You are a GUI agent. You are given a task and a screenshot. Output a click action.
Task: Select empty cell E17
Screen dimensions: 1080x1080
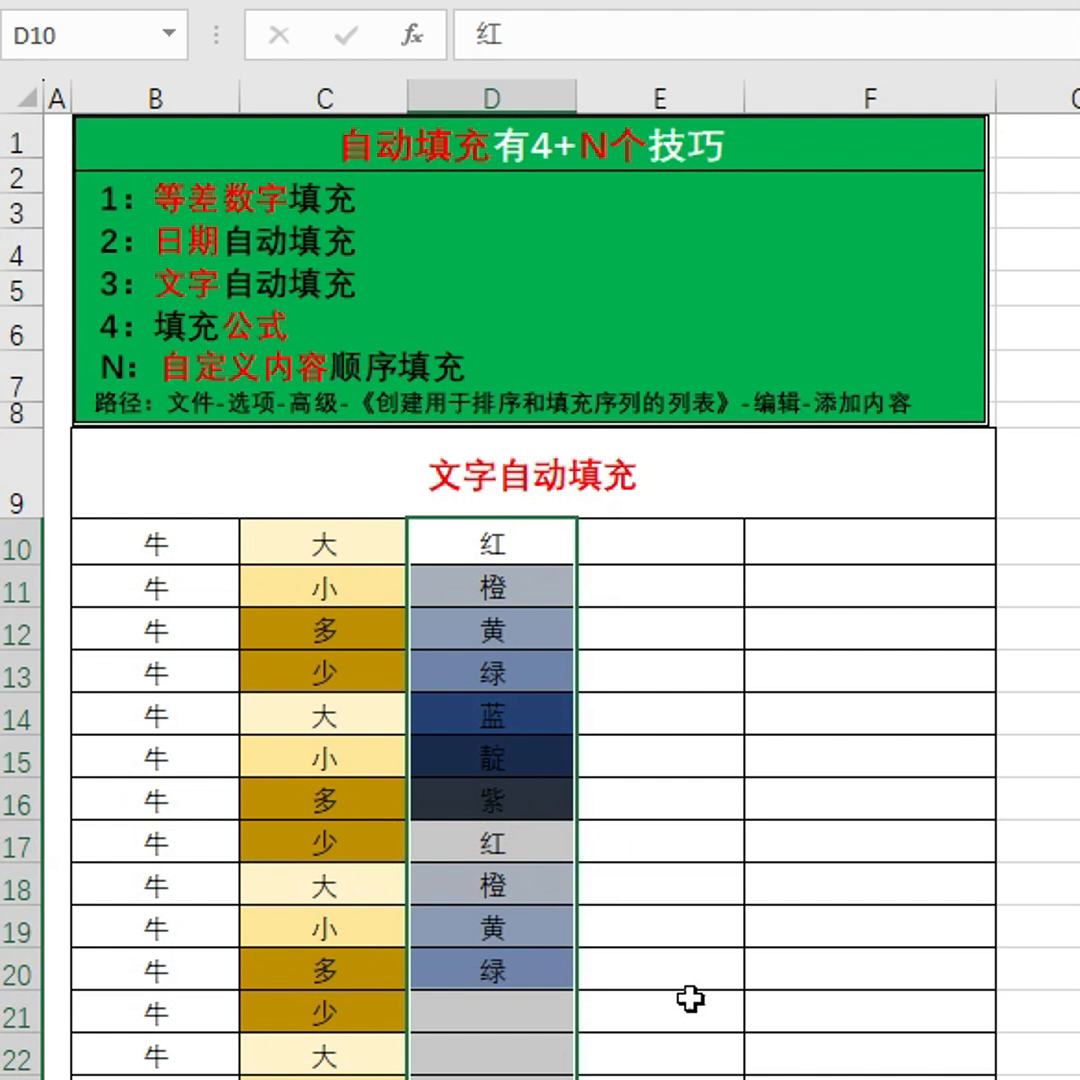[661, 842]
